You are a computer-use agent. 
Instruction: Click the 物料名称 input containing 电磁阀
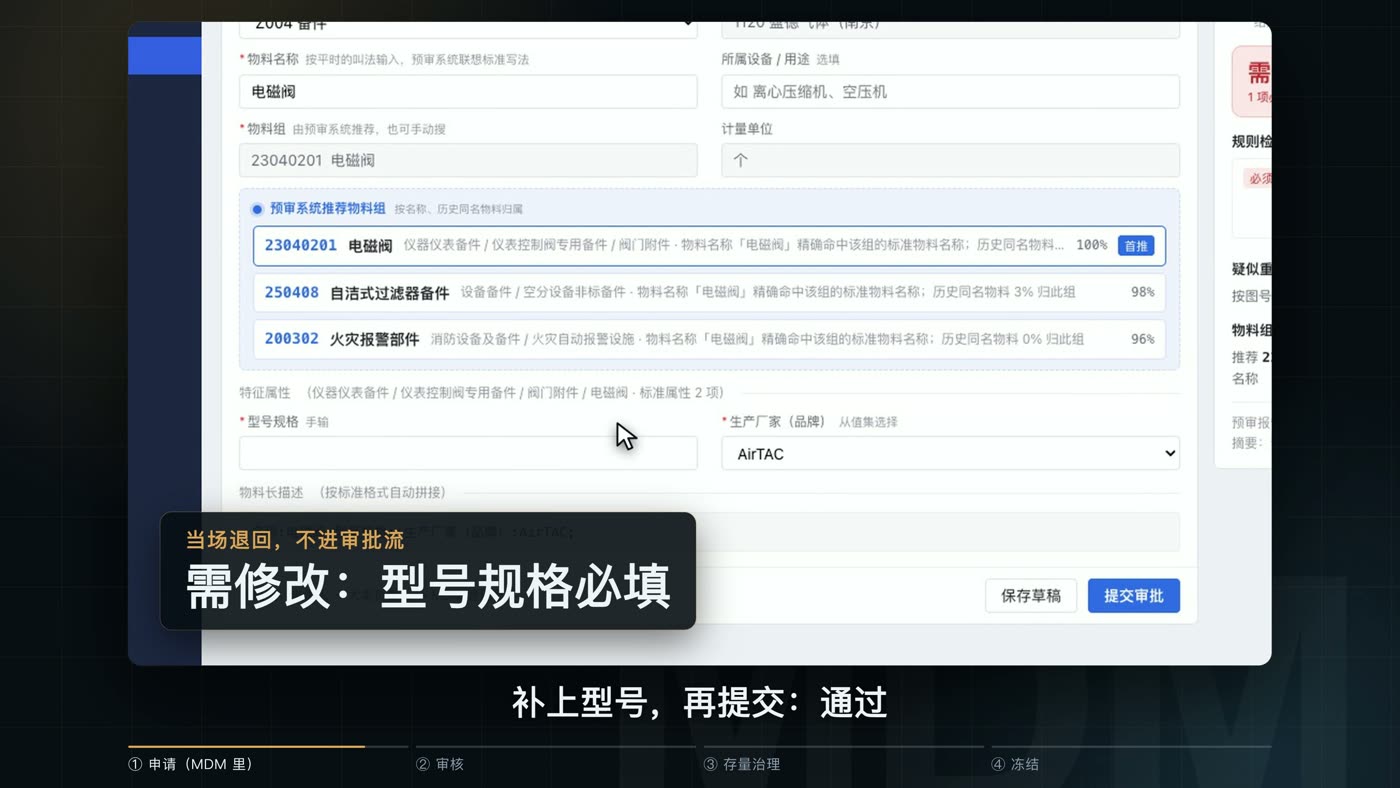(468, 92)
